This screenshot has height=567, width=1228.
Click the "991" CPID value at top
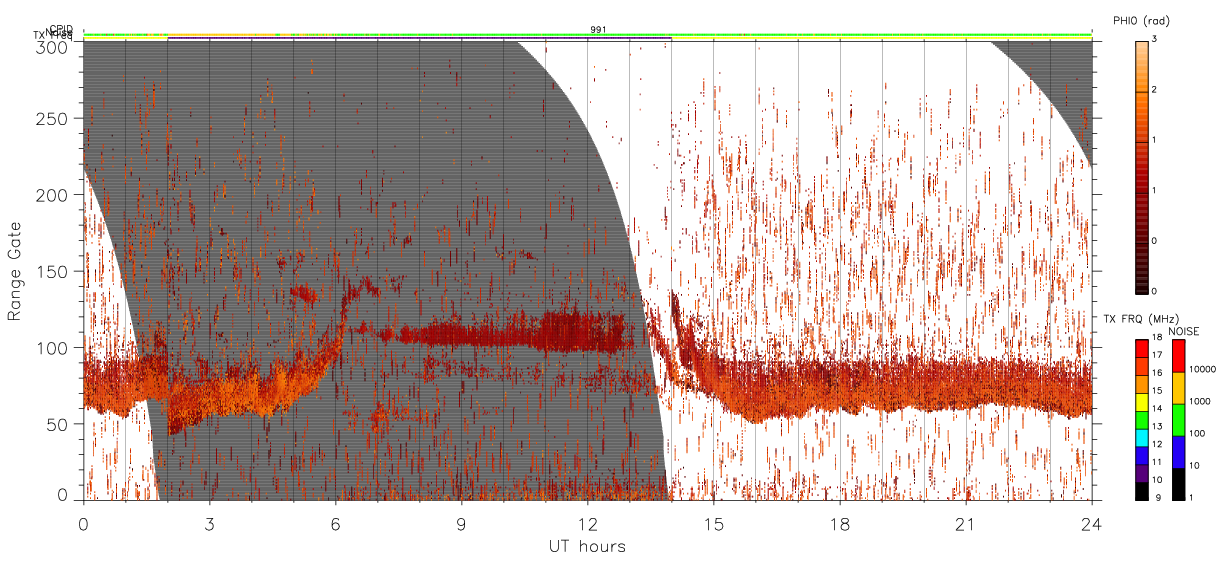pos(598,30)
